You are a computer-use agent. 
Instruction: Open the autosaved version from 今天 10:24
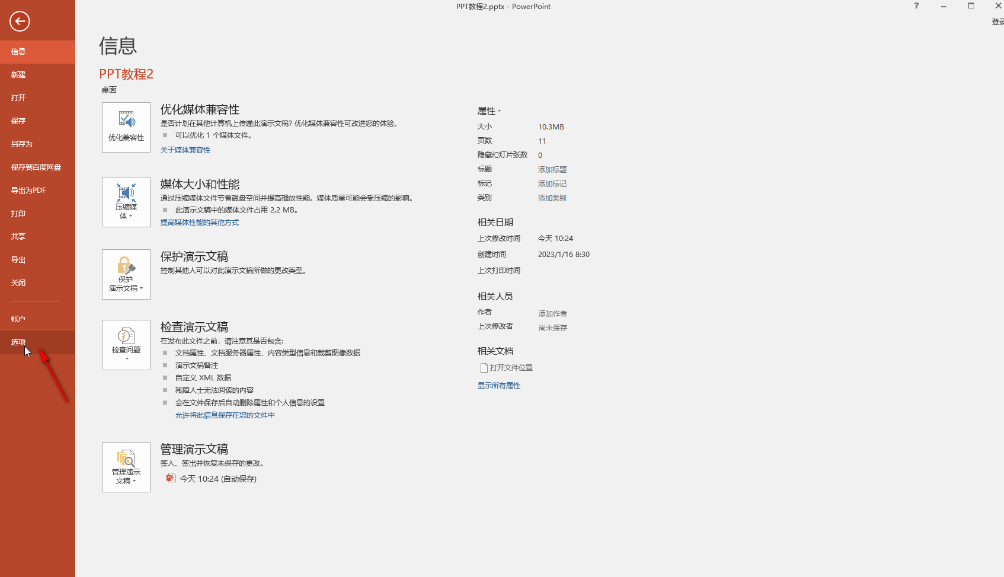point(216,479)
